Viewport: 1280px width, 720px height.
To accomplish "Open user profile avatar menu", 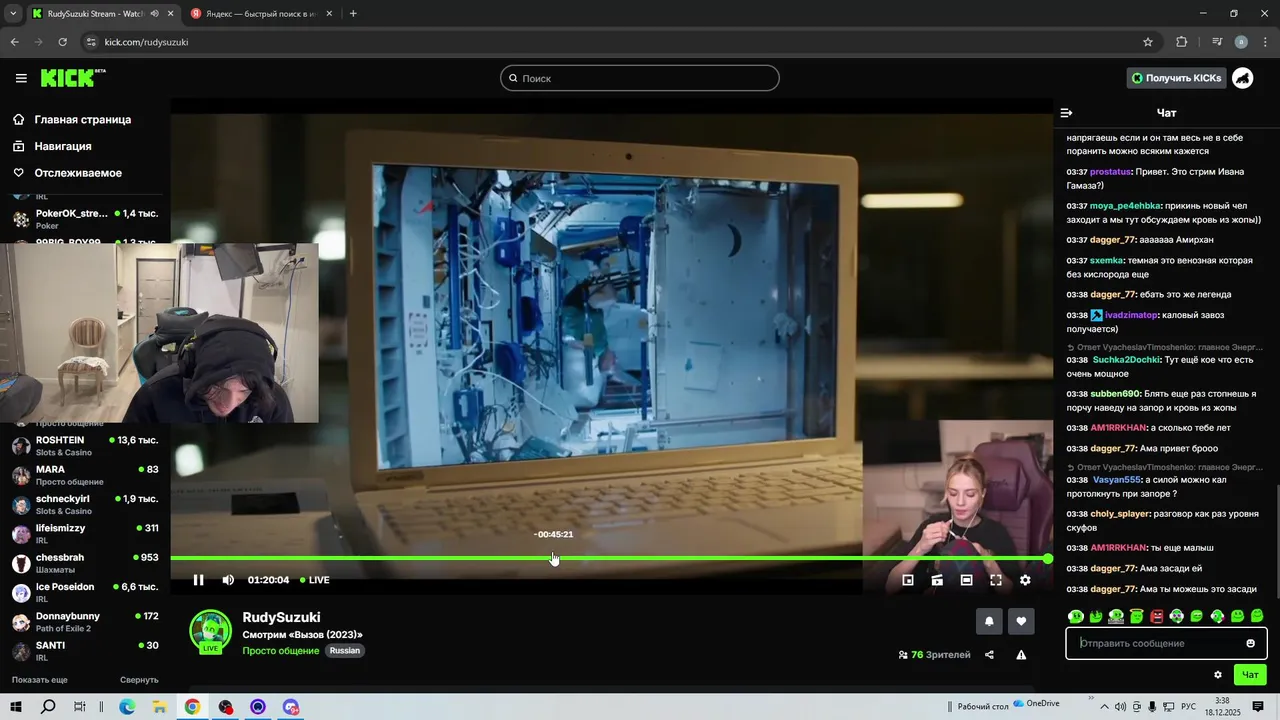I will pyautogui.click(x=1243, y=78).
